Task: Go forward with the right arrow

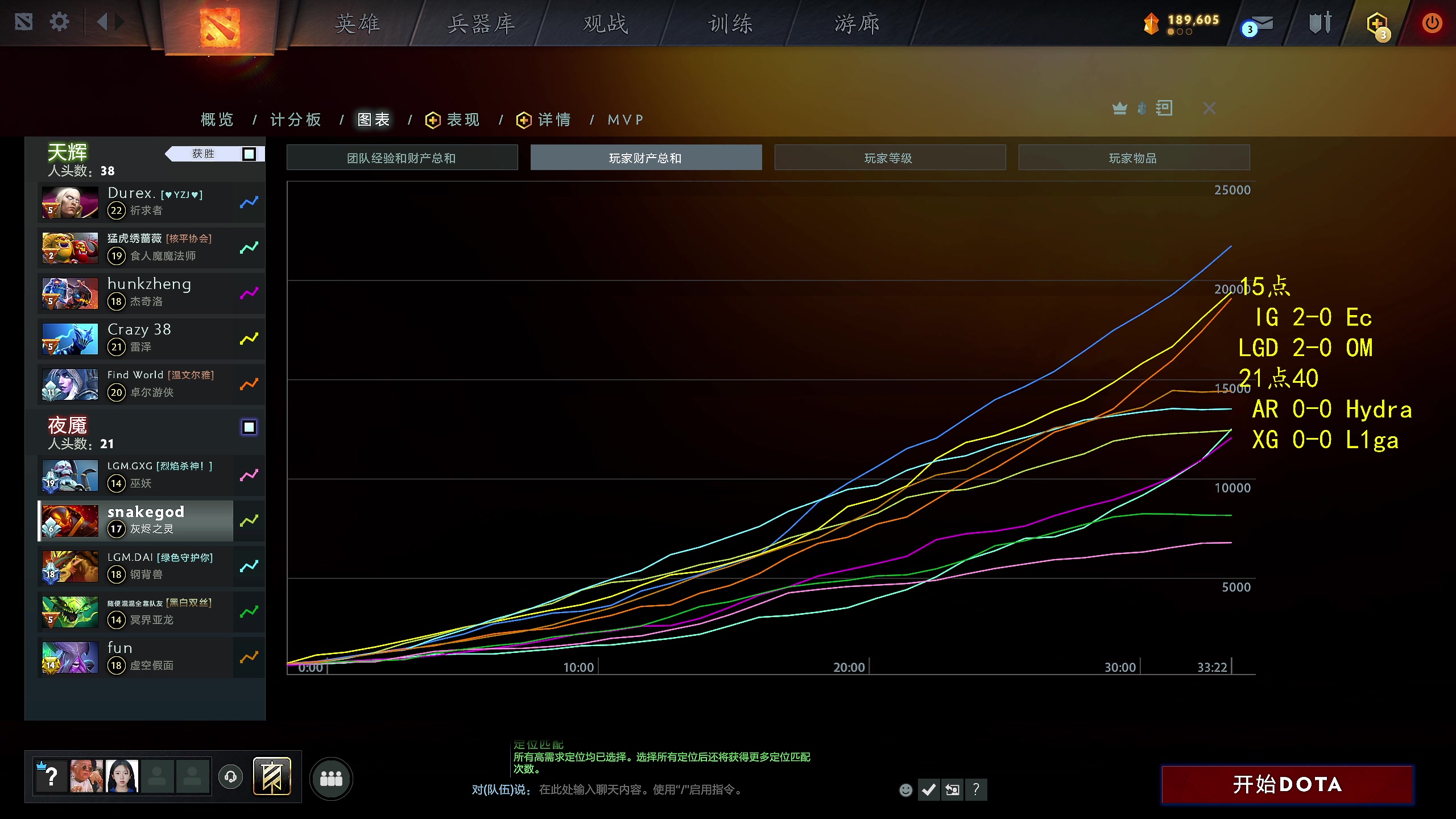Action: coord(120,22)
